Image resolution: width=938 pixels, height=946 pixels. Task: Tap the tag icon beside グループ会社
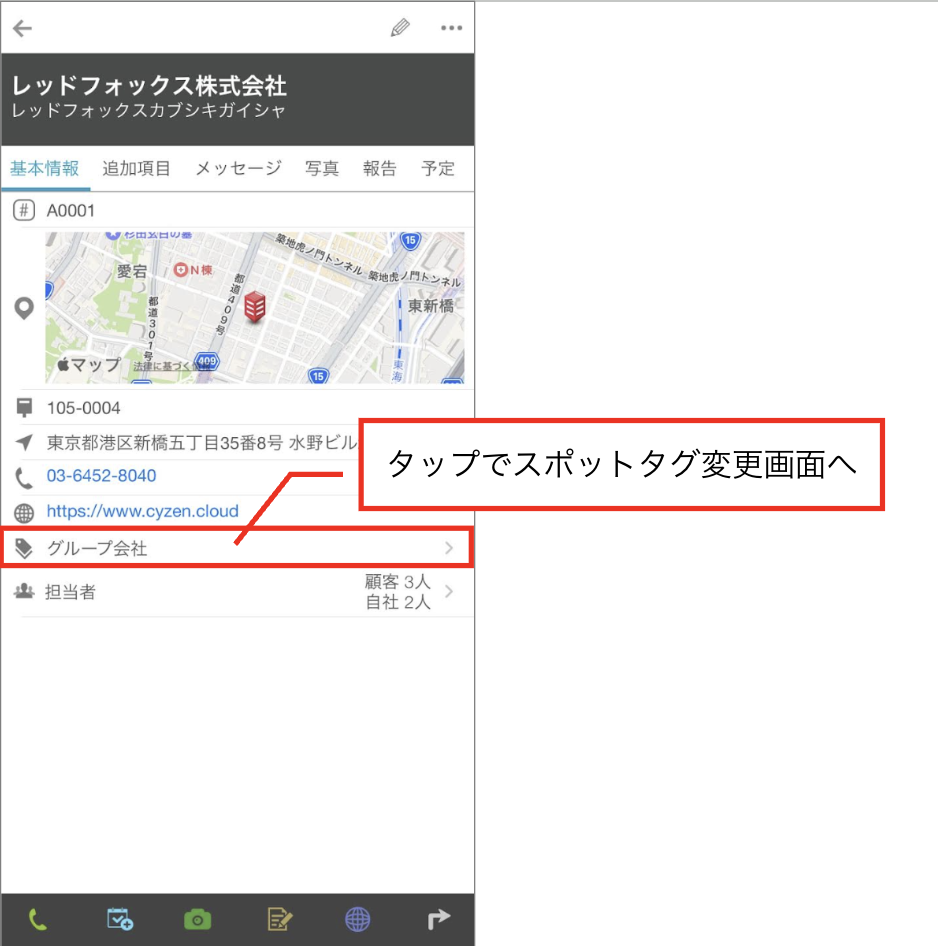pos(24,548)
